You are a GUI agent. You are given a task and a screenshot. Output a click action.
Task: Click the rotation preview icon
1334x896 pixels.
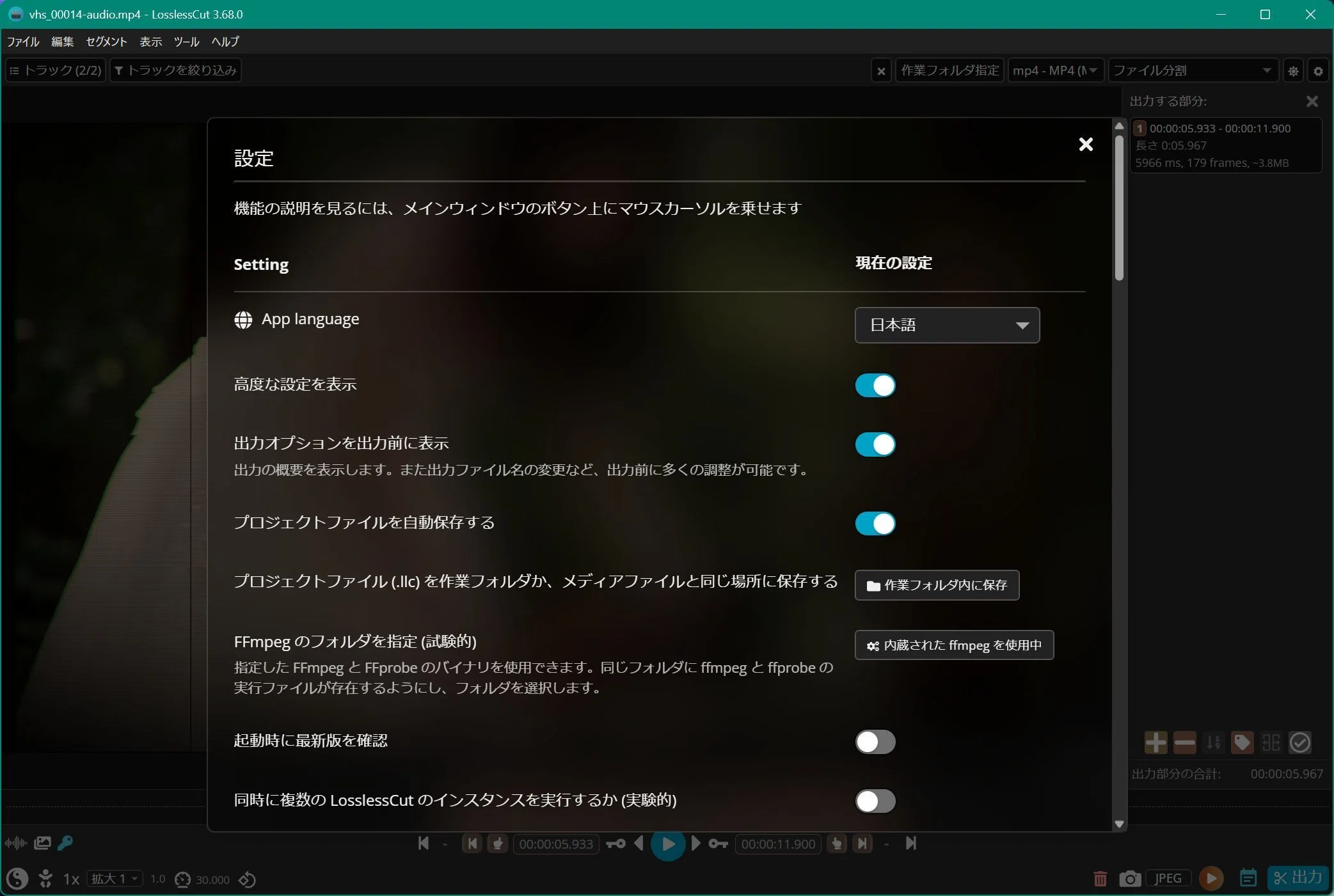[x=248, y=879]
